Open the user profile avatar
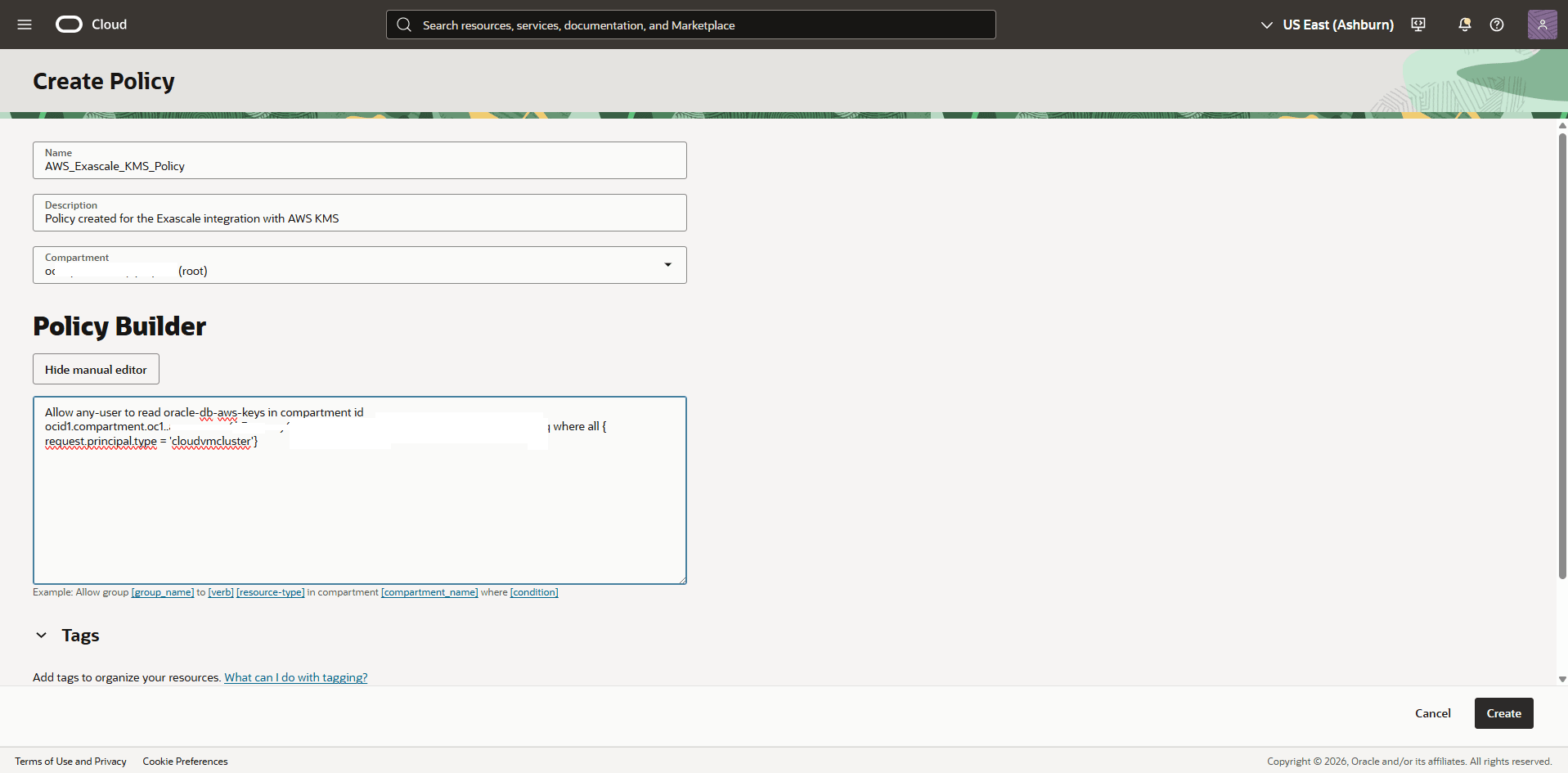Image resolution: width=1568 pixels, height=773 pixels. (x=1542, y=25)
